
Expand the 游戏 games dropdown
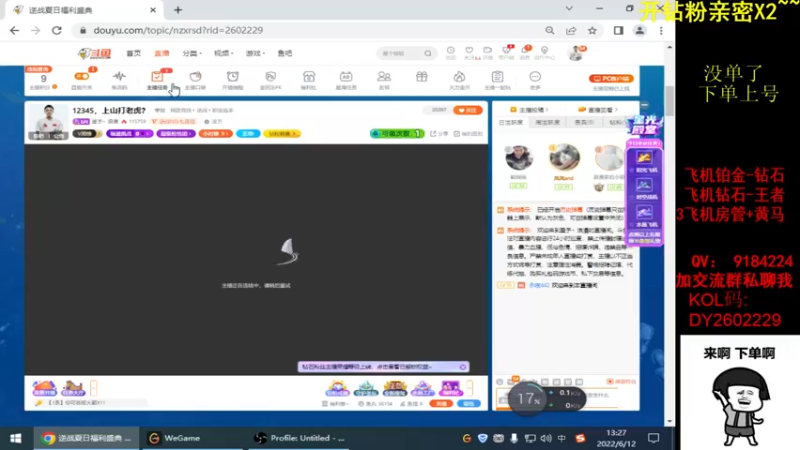point(255,53)
